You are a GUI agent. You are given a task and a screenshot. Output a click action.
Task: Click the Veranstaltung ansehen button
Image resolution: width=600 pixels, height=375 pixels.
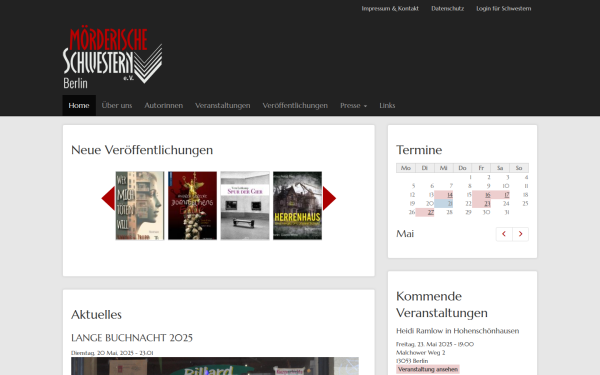point(428,369)
